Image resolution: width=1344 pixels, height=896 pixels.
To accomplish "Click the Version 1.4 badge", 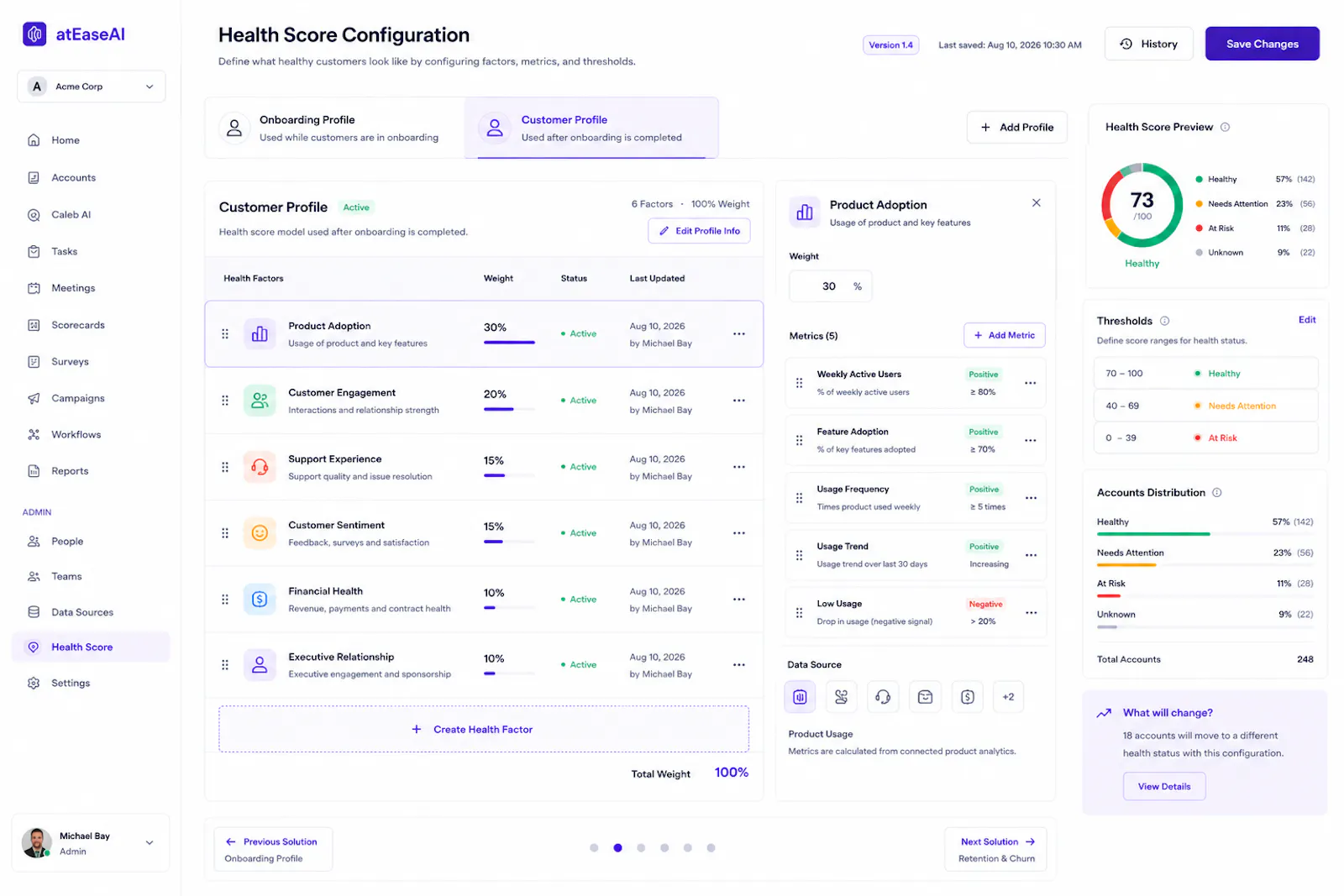I will pos(890,45).
